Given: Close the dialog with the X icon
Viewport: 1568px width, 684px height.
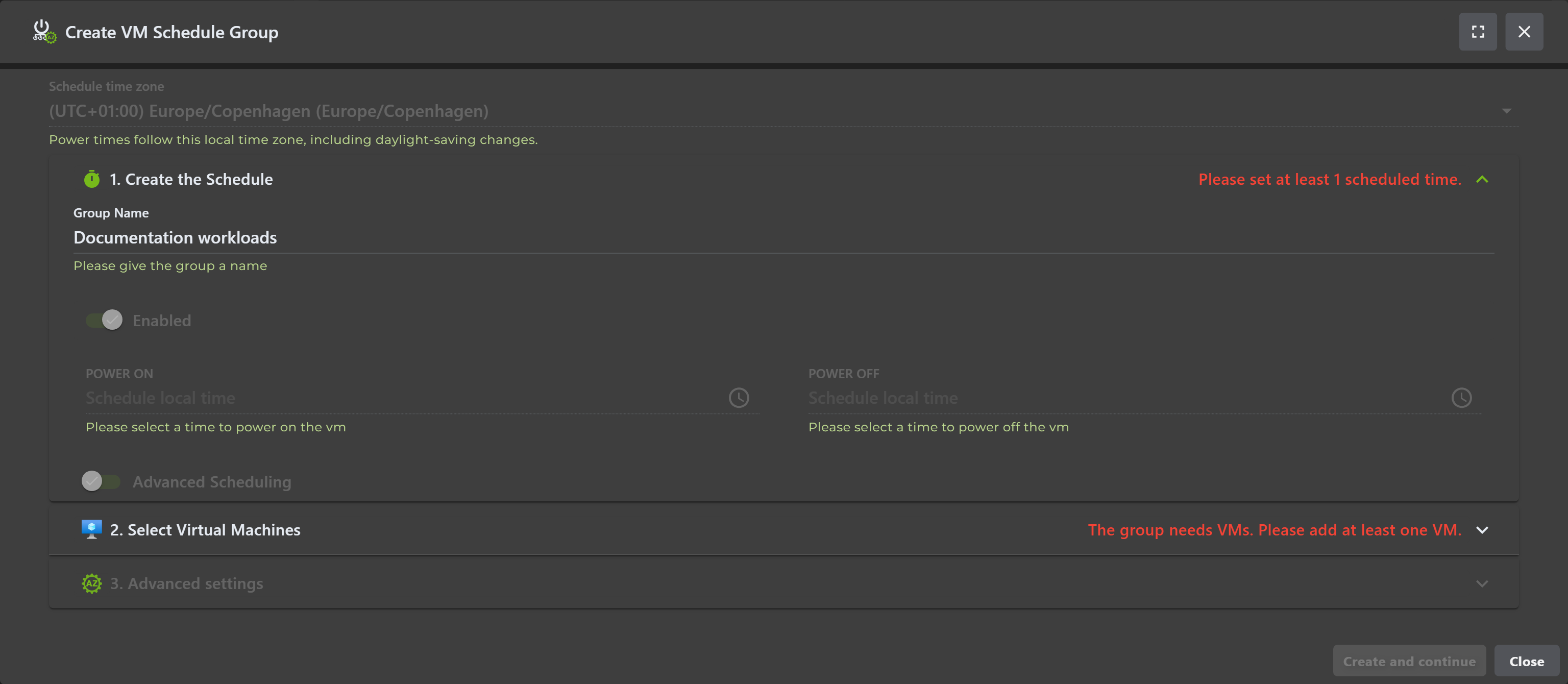Looking at the screenshot, I should pos(1524,32).
